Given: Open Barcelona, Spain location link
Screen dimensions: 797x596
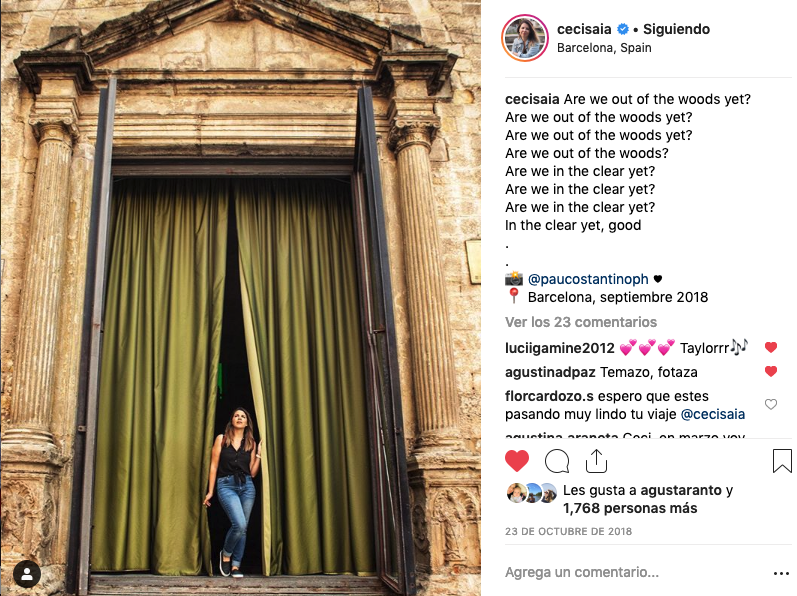Looking at the screenshot, I should (x=604, y=48).
